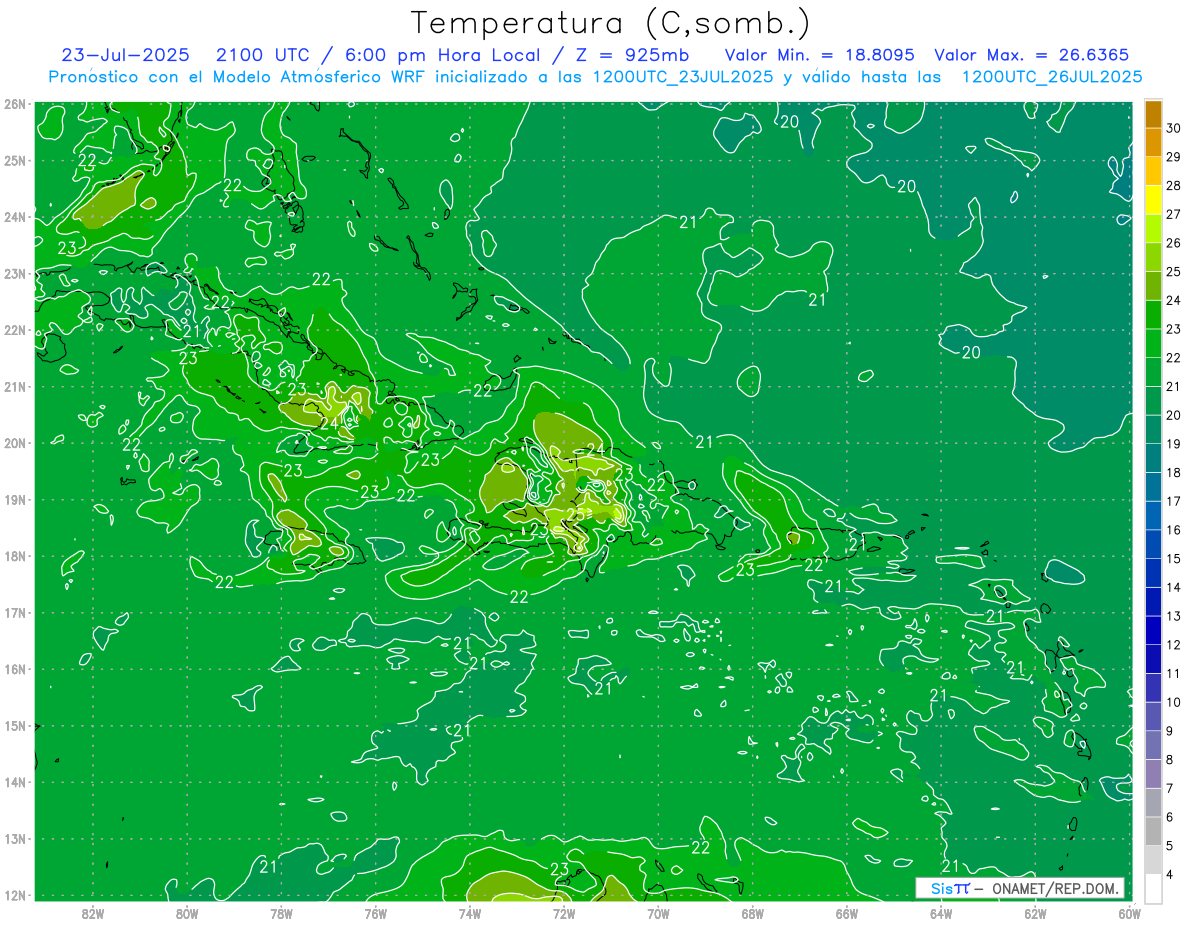
Task: Click the '70W' longitude axis label
Action: click(658, 913)
